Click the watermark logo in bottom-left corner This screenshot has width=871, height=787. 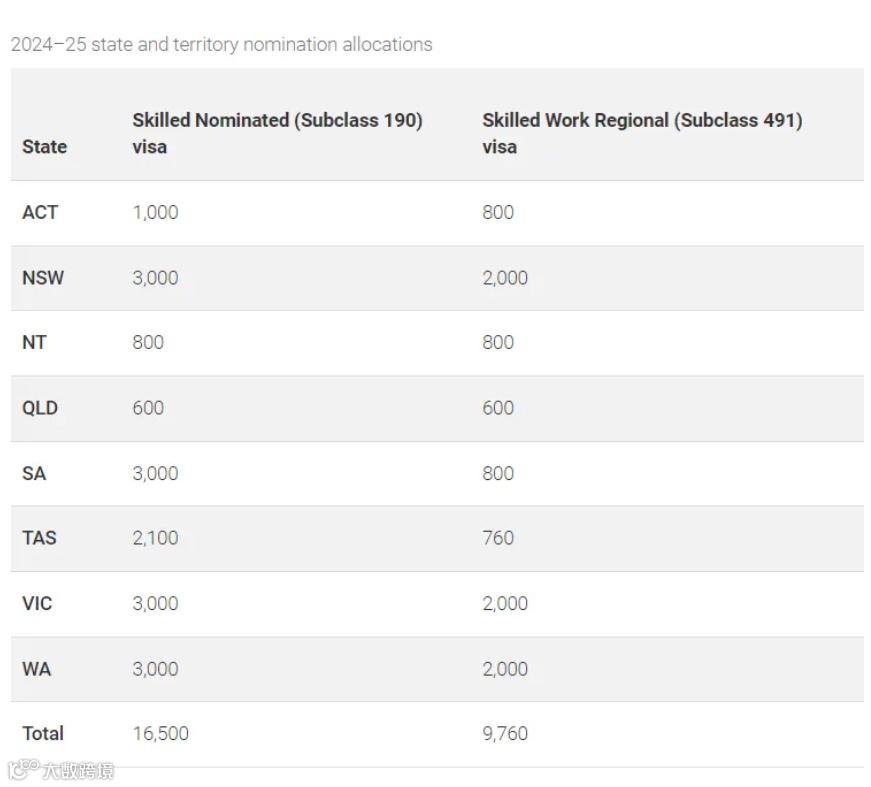pyautogui.click(x=60, y=770)
